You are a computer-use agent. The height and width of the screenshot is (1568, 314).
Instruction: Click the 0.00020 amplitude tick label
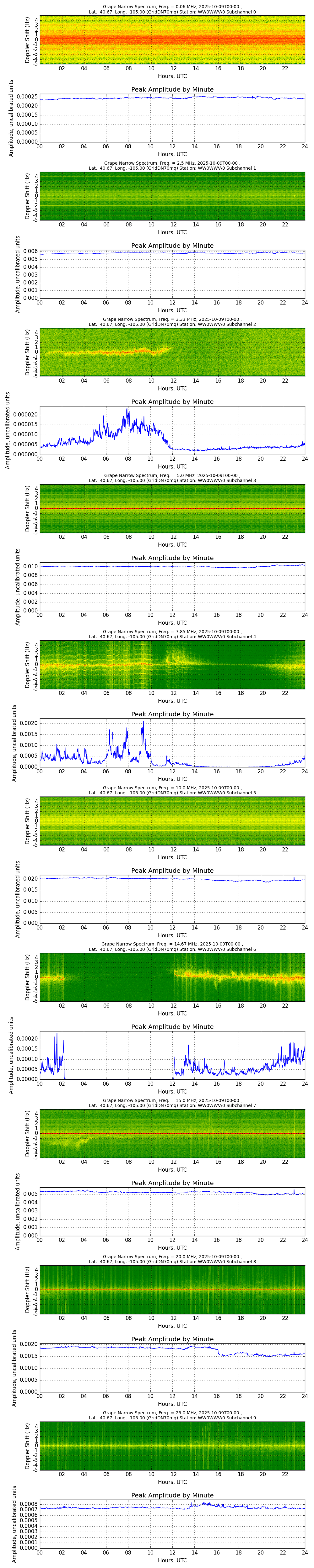27,1038
